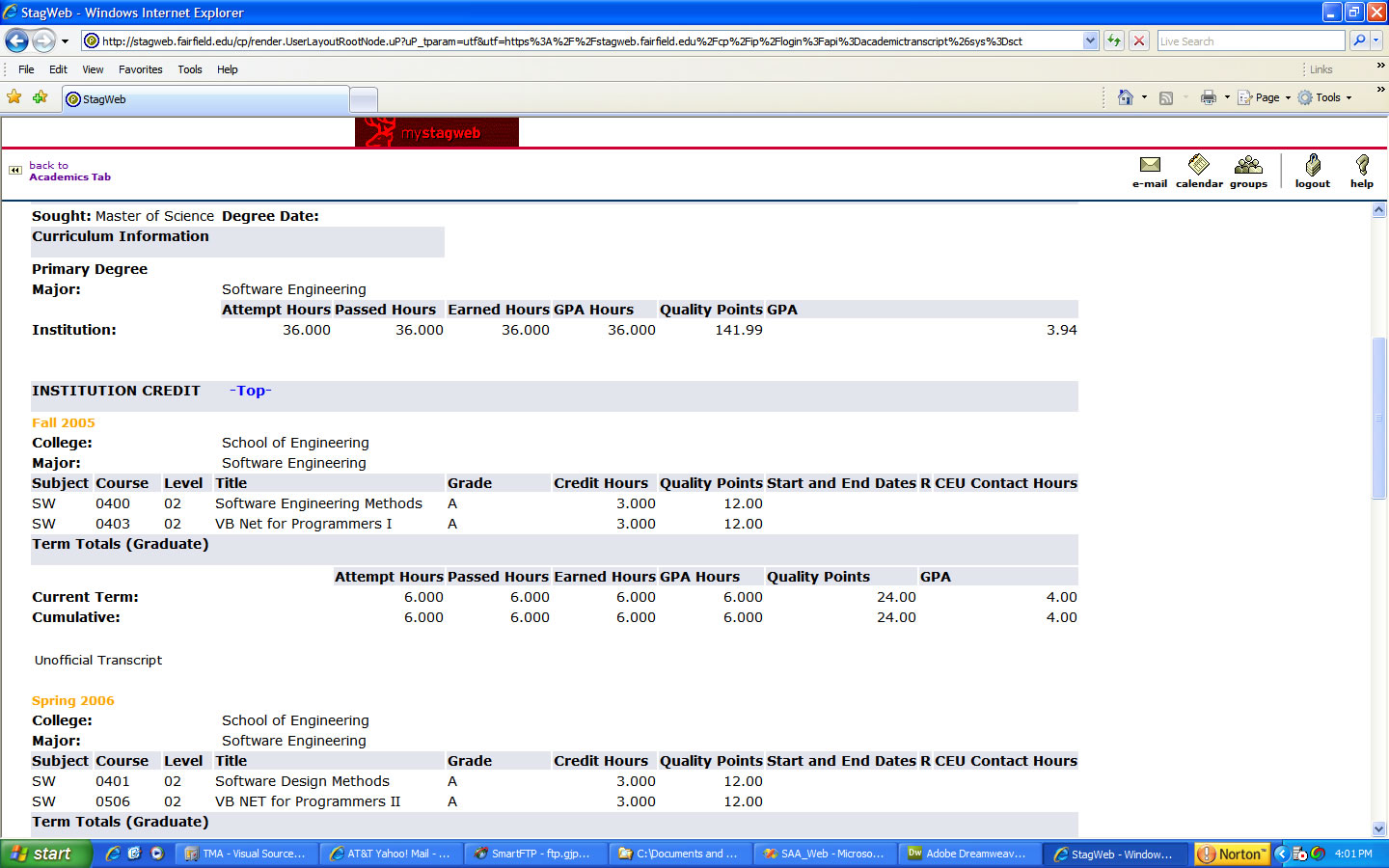Screen dimensions: 1389x868
Task: Click the -Top- link
Action: coord(250,391)
